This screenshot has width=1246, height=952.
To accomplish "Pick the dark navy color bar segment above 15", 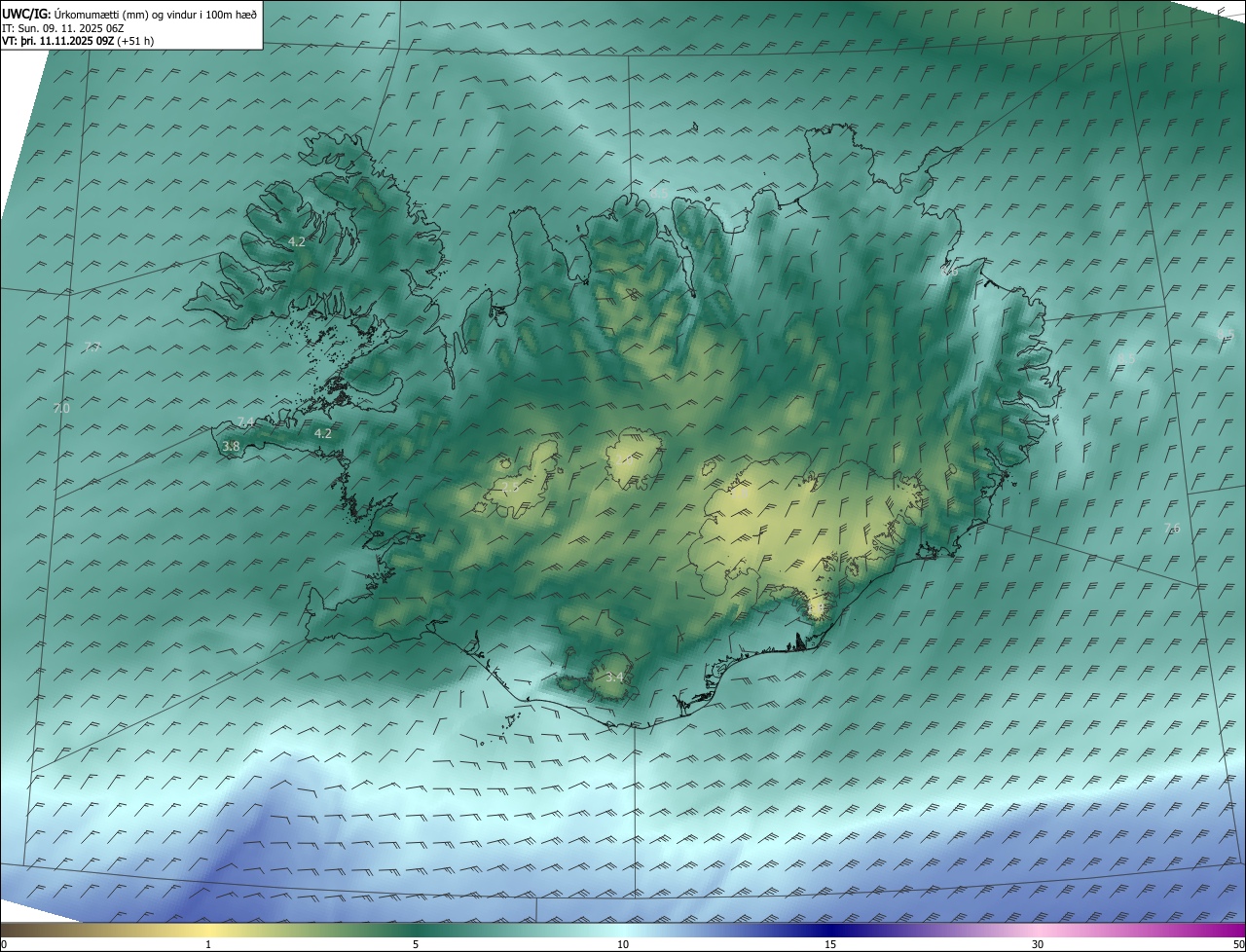I will click(830, 930).
